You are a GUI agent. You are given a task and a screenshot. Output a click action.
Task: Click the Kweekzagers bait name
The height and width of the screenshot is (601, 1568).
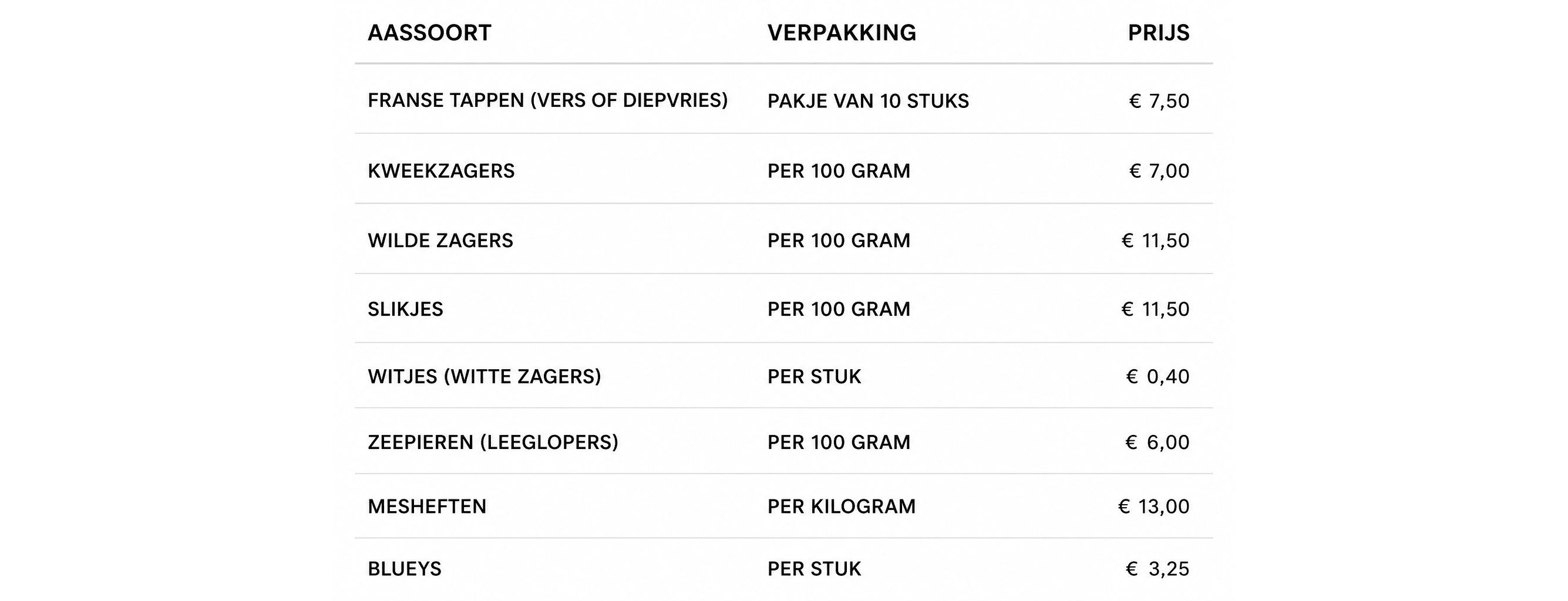(x=441, y=171)
